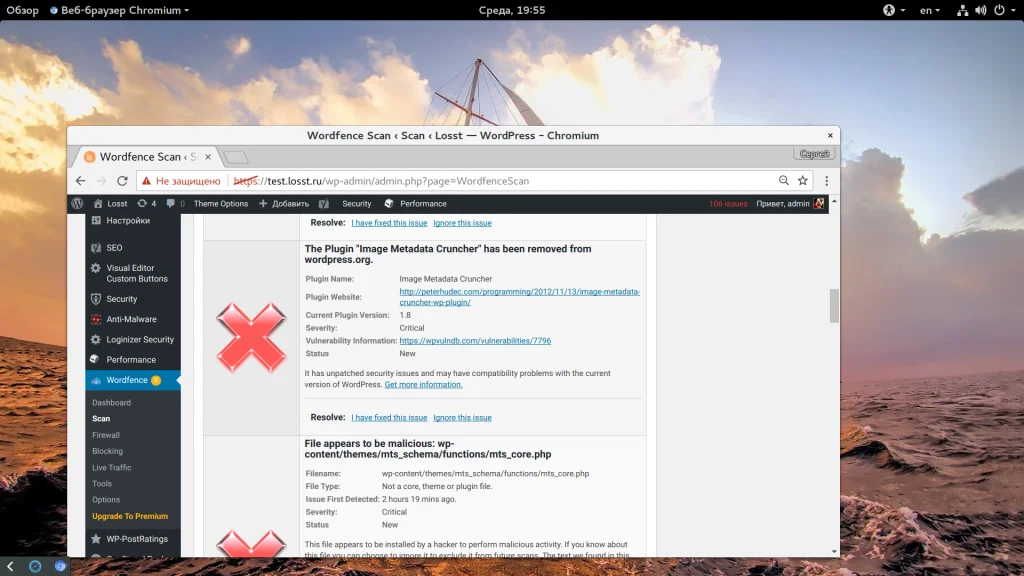Reload the page with the refresh icon
This screenshot has width=1024, height=576.
point(122,181)
